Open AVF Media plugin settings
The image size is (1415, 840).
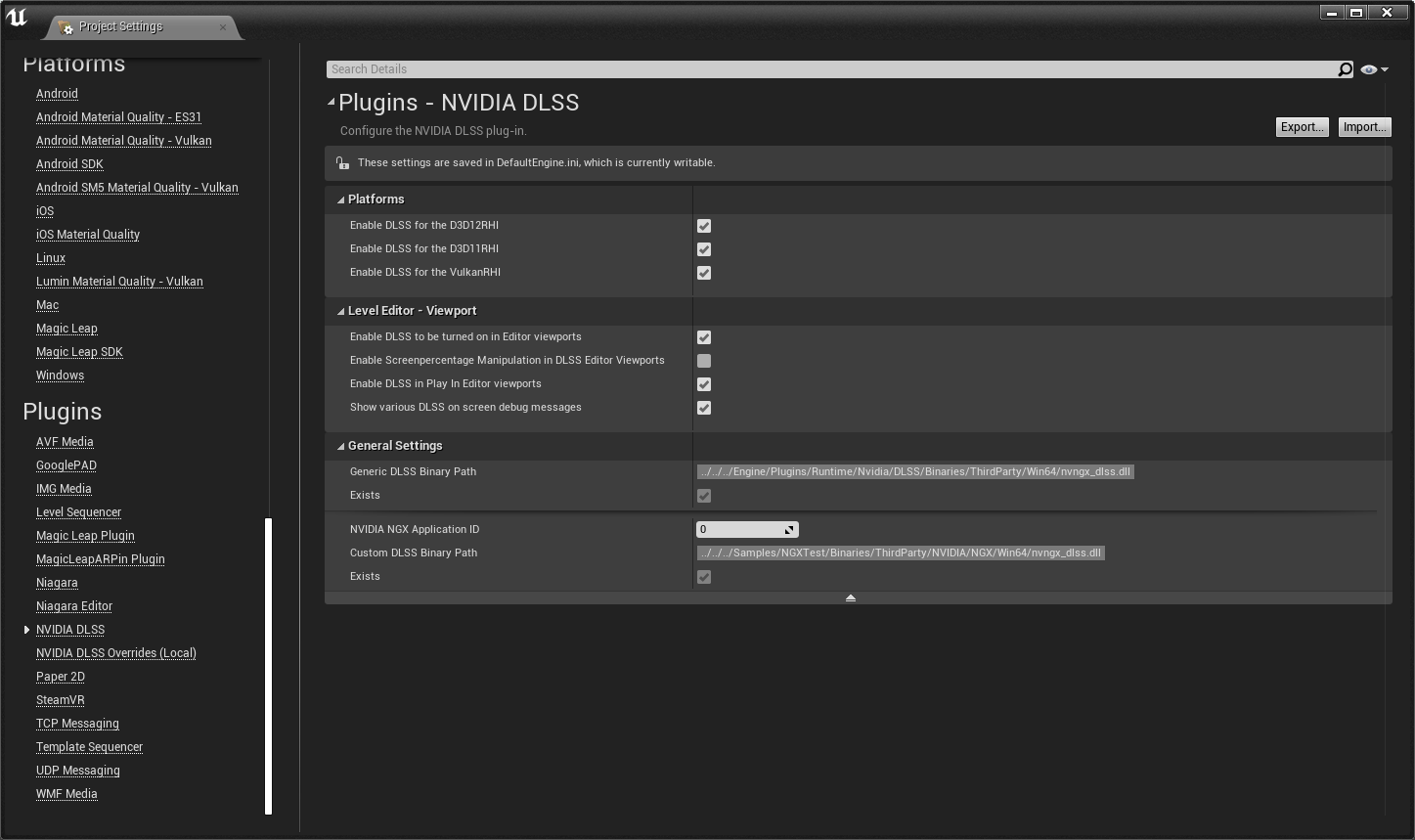tap(65, 442)
